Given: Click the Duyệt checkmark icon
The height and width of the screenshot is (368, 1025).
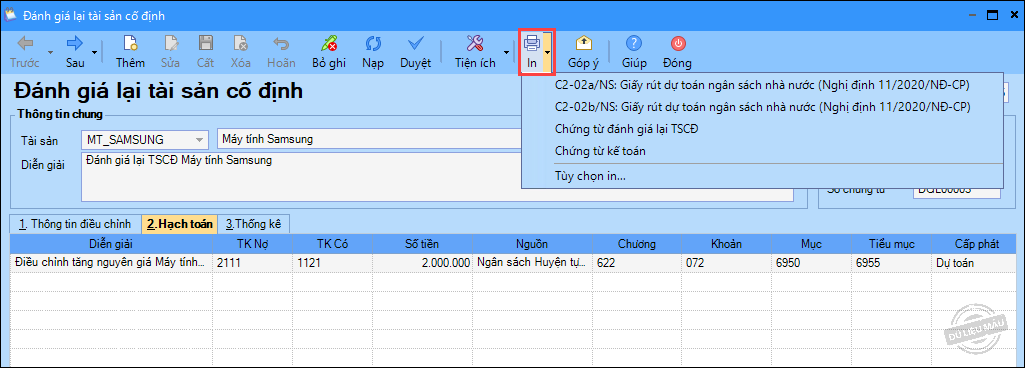Looking at the screenshot, I should [x=416, y=44].
